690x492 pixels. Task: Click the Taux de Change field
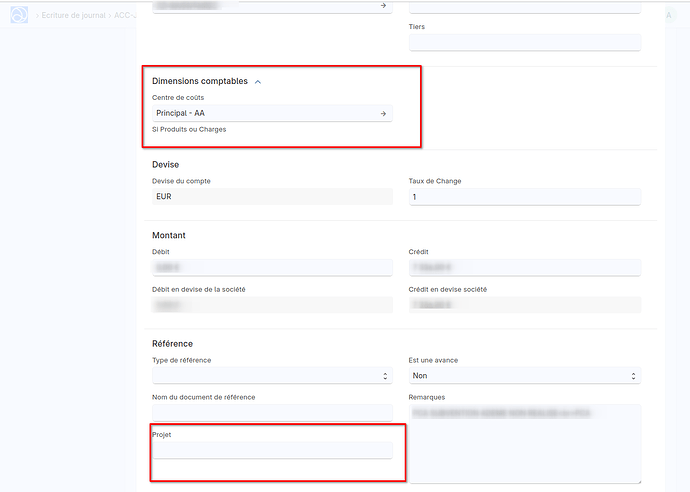click(524, 197)
